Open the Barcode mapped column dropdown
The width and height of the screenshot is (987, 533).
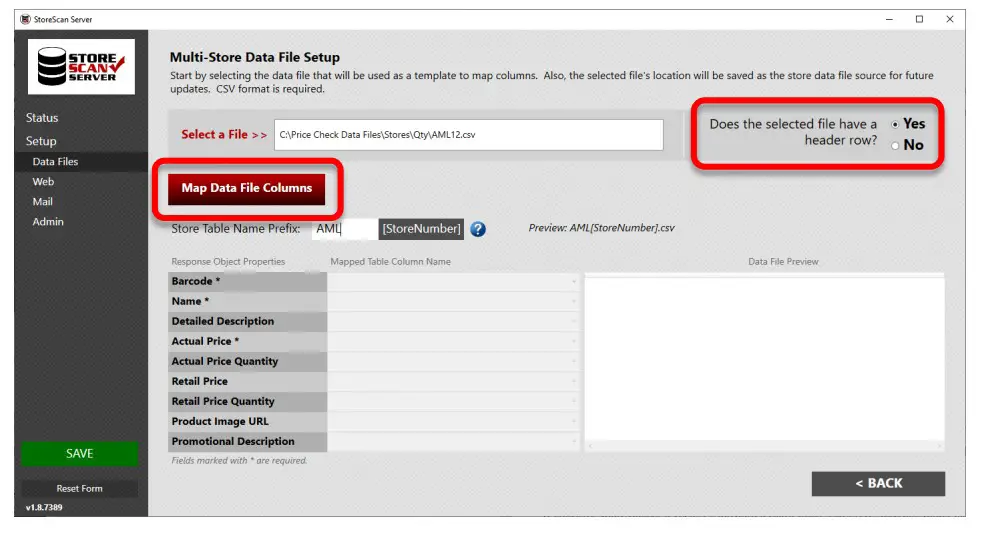click(x=453, y=281)
